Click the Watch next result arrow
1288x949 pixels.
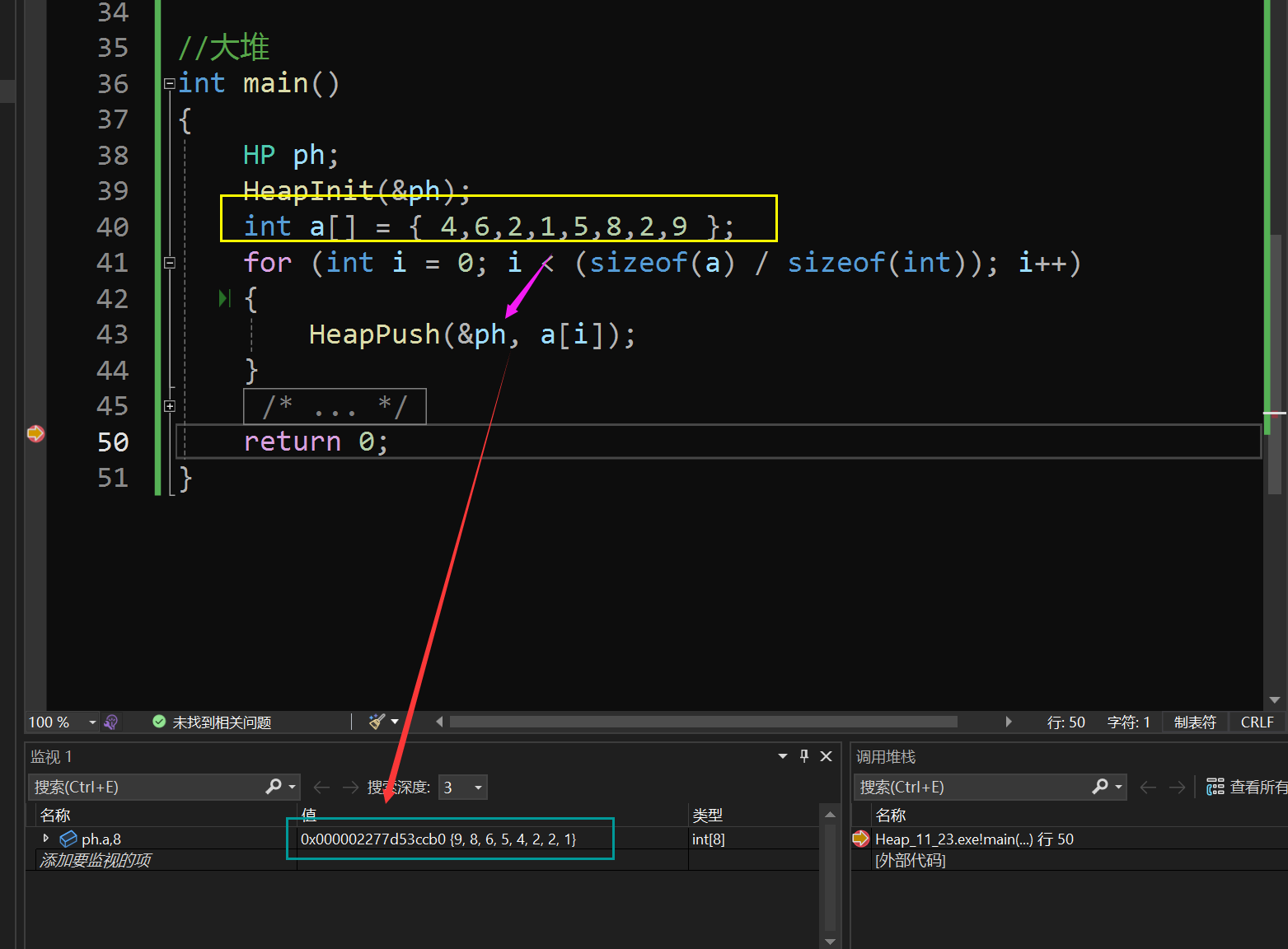tap(350, 787)
